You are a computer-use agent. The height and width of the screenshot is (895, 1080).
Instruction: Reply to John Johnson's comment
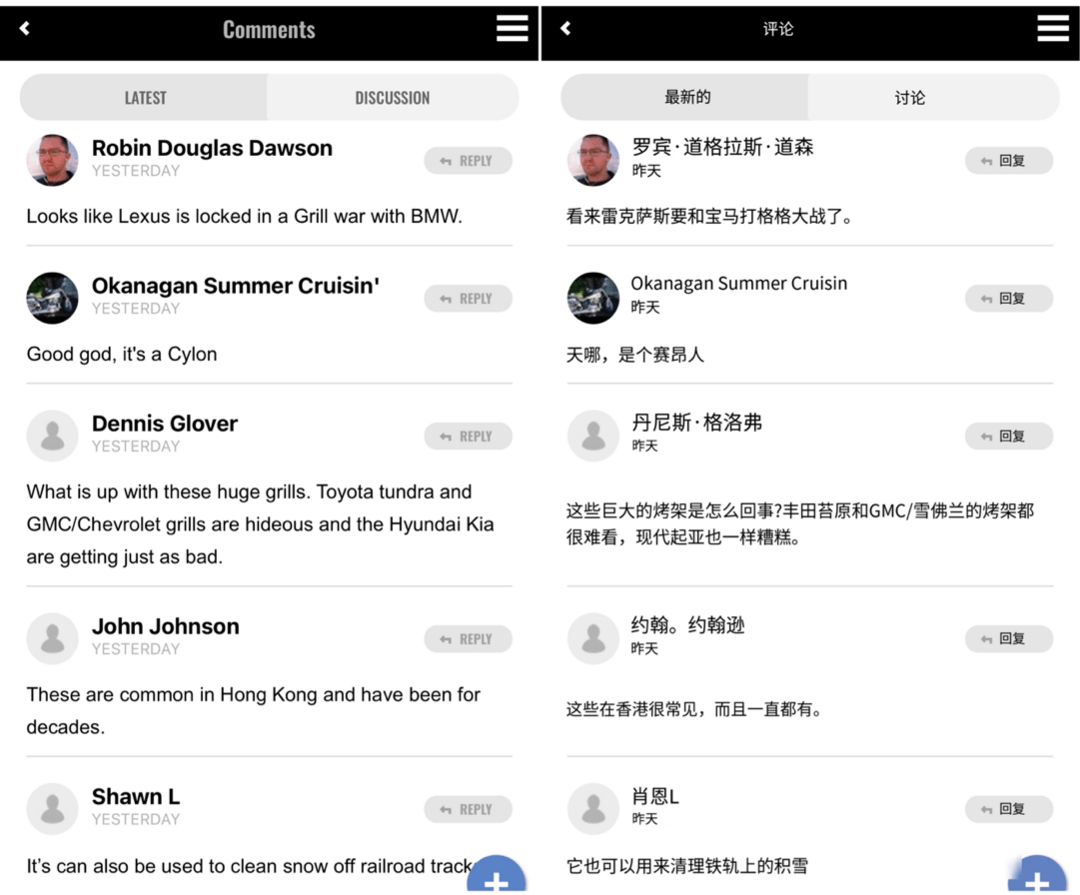(468, 639)
